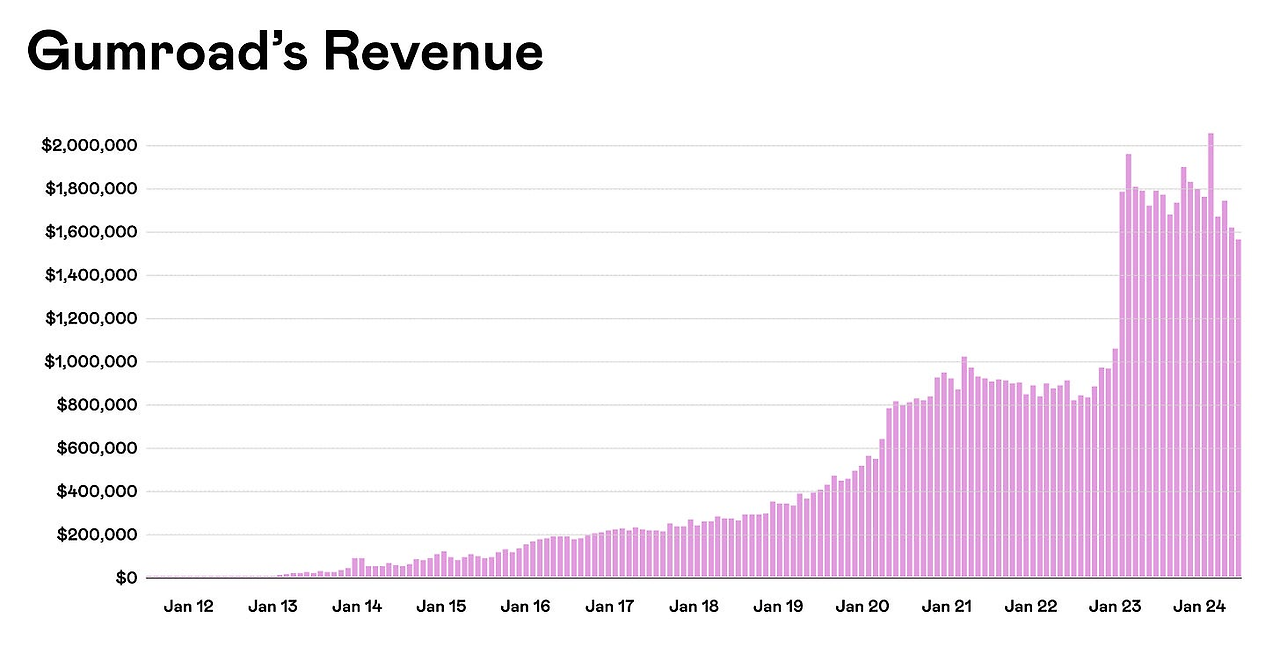Click the Jan 21 axis label
1280x647 pixels.
tap(947, 606)
